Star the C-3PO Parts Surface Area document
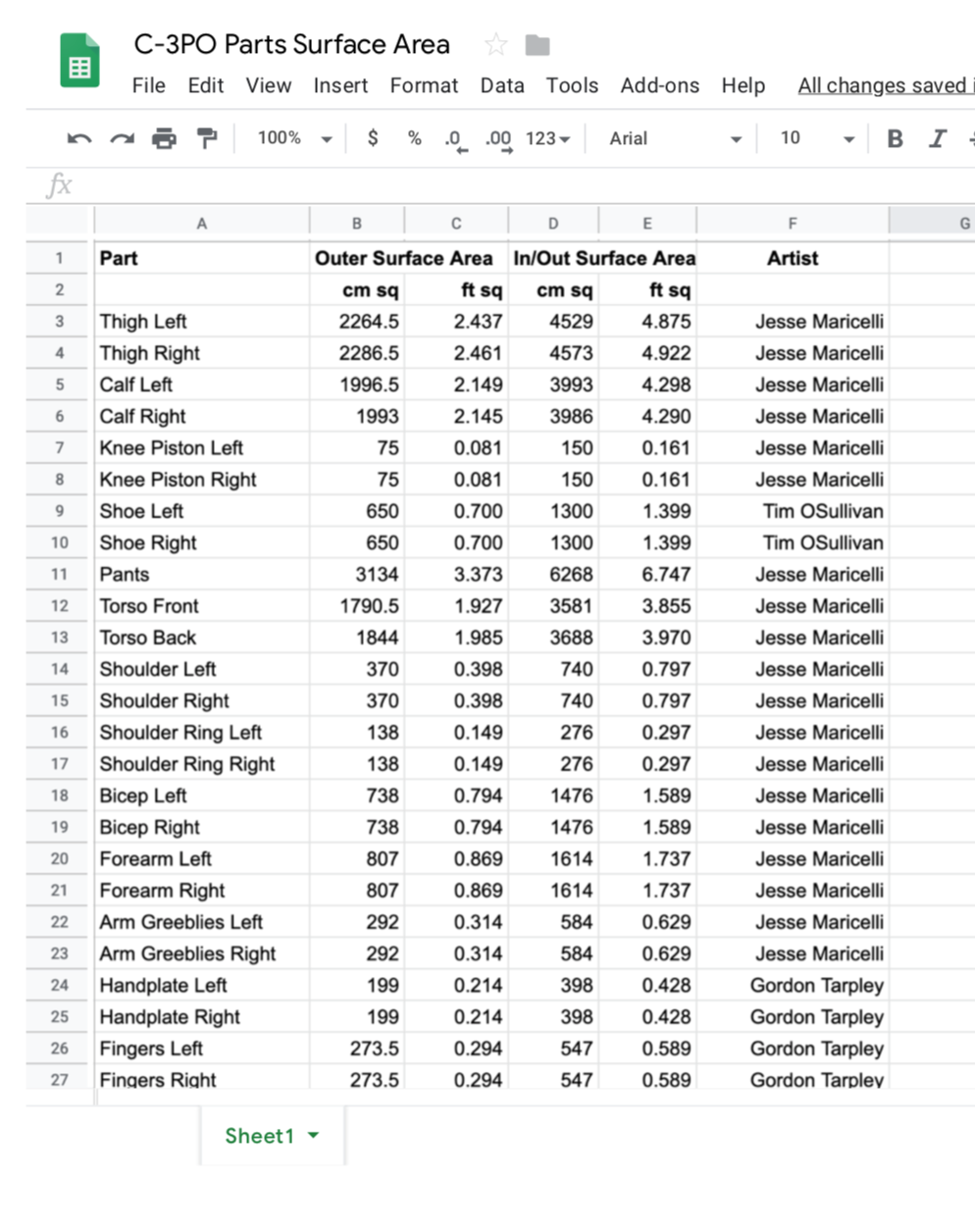 (x=496, y=44)
